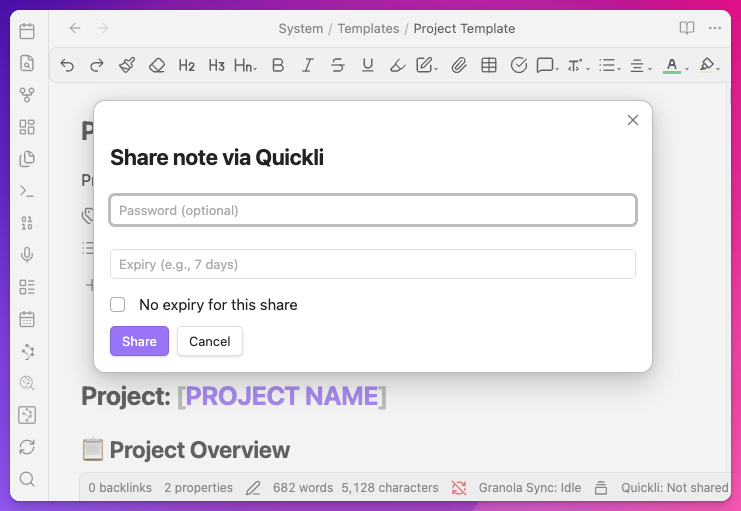The width and height of the screenshot is (741, 511).
Task: Open more options three-dots menu
Action: pyautogui.click(x=715, y=28)
